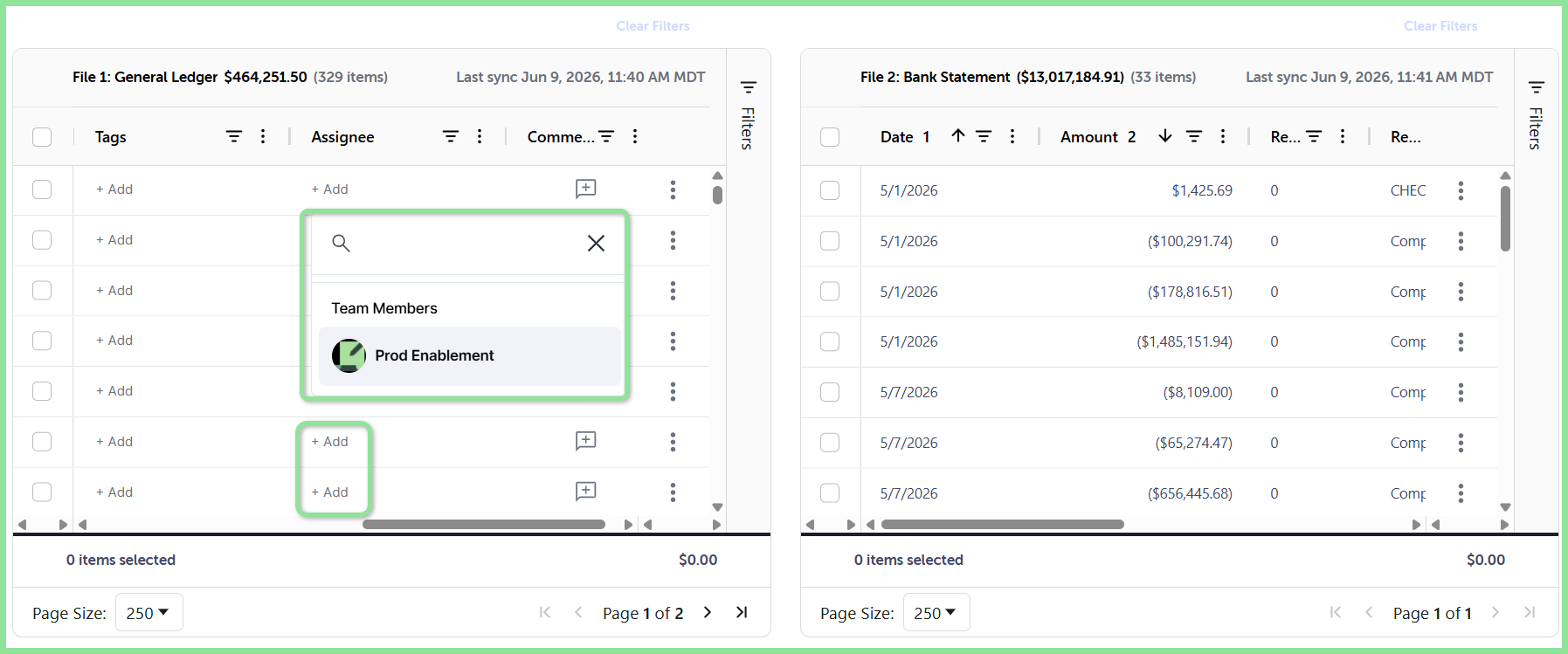Open Amount column options menu
This screenshot has width=1568, height=654.
click(1223, 136)
